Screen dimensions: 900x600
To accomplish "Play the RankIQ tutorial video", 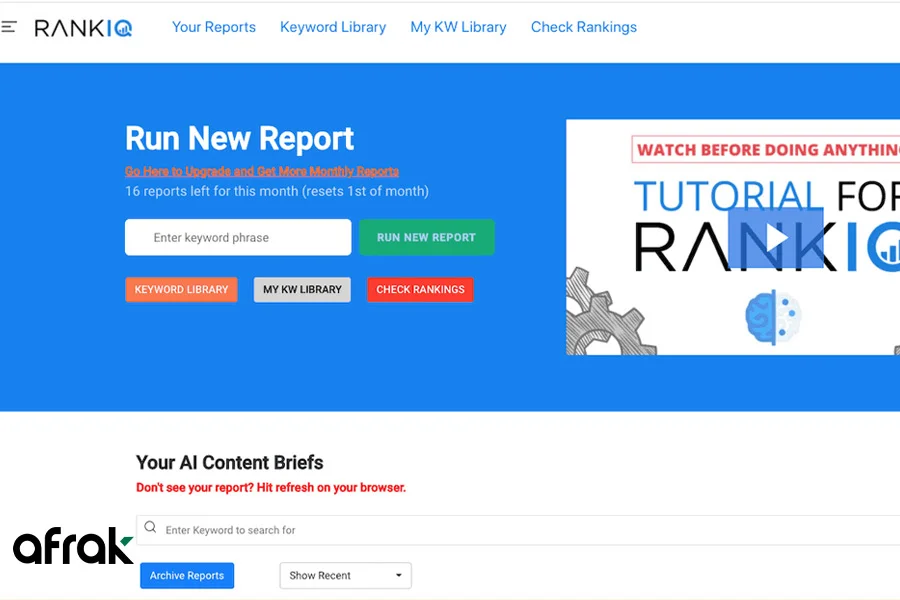I will pos(775,238).
